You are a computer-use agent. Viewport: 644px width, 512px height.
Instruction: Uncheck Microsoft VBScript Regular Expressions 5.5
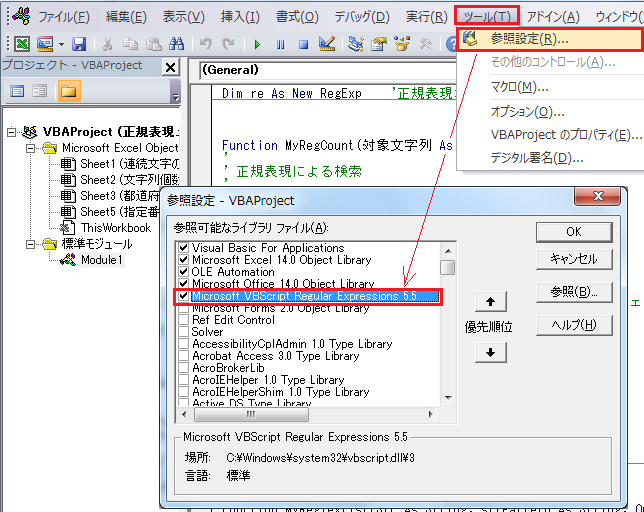pyautogui.click(x=183, y=296)
